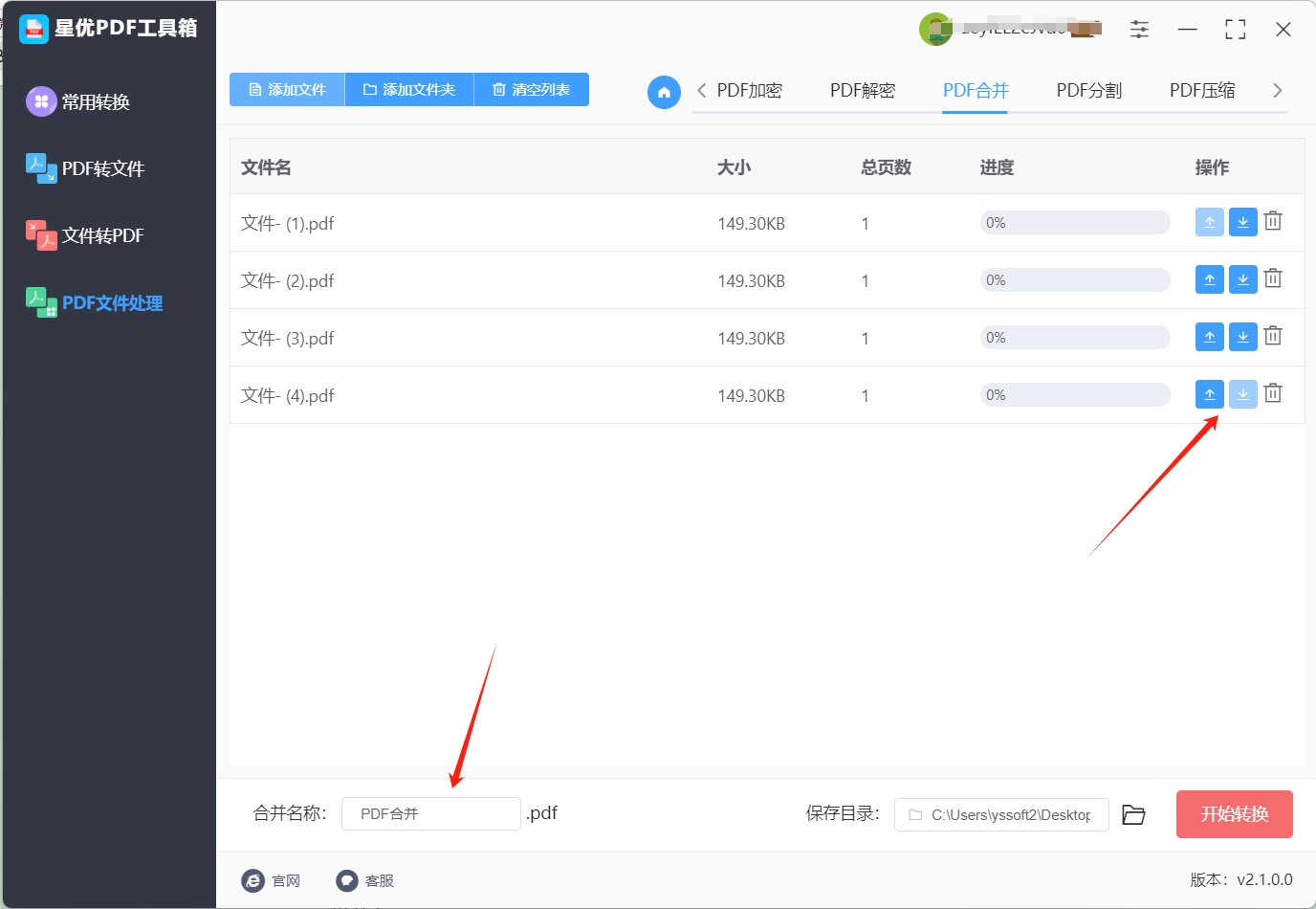Delete 文件- (3).pdf from list
1316x909 pixels.
click(1273, 336)
